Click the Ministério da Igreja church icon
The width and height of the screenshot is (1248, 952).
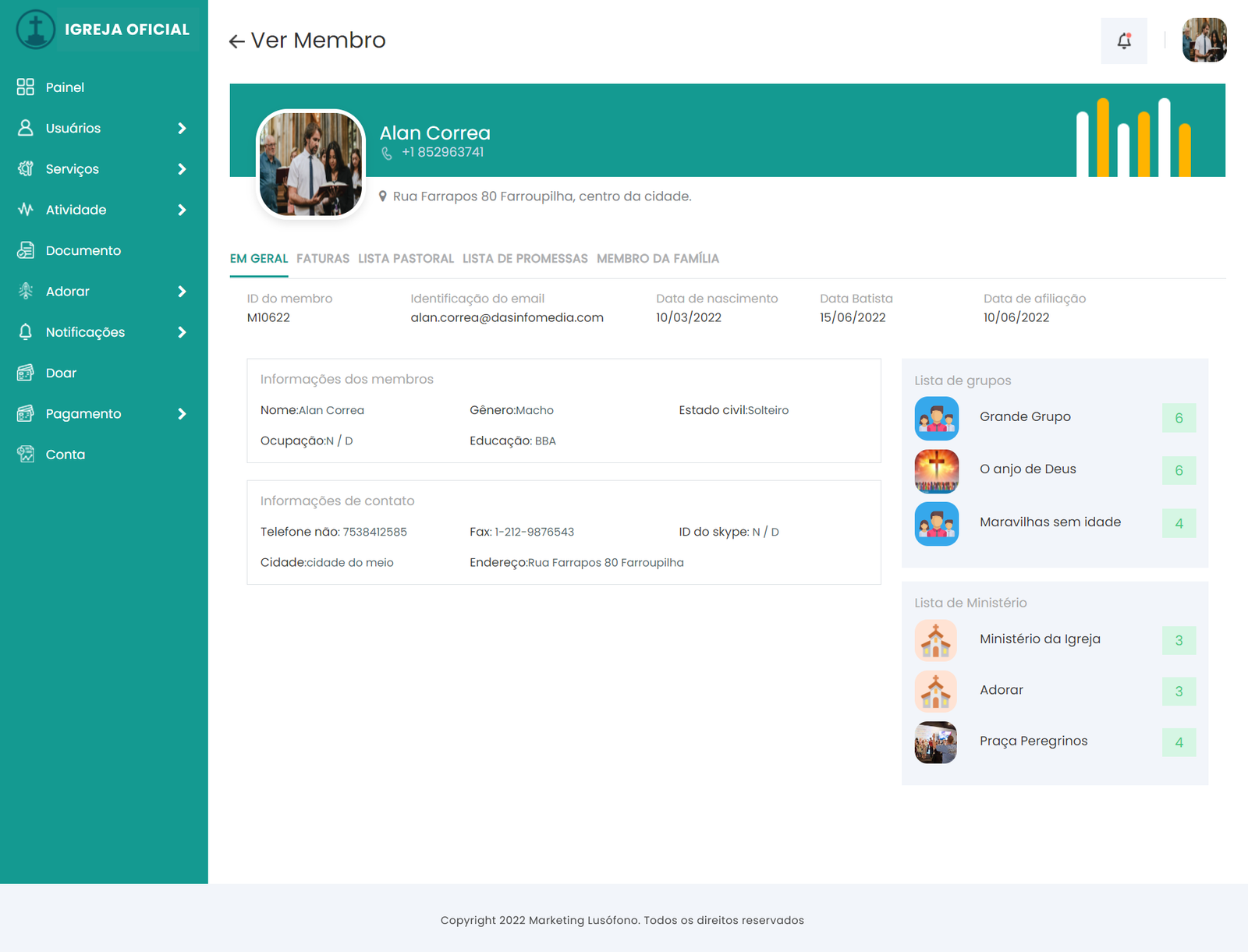(x=935, y=640)
